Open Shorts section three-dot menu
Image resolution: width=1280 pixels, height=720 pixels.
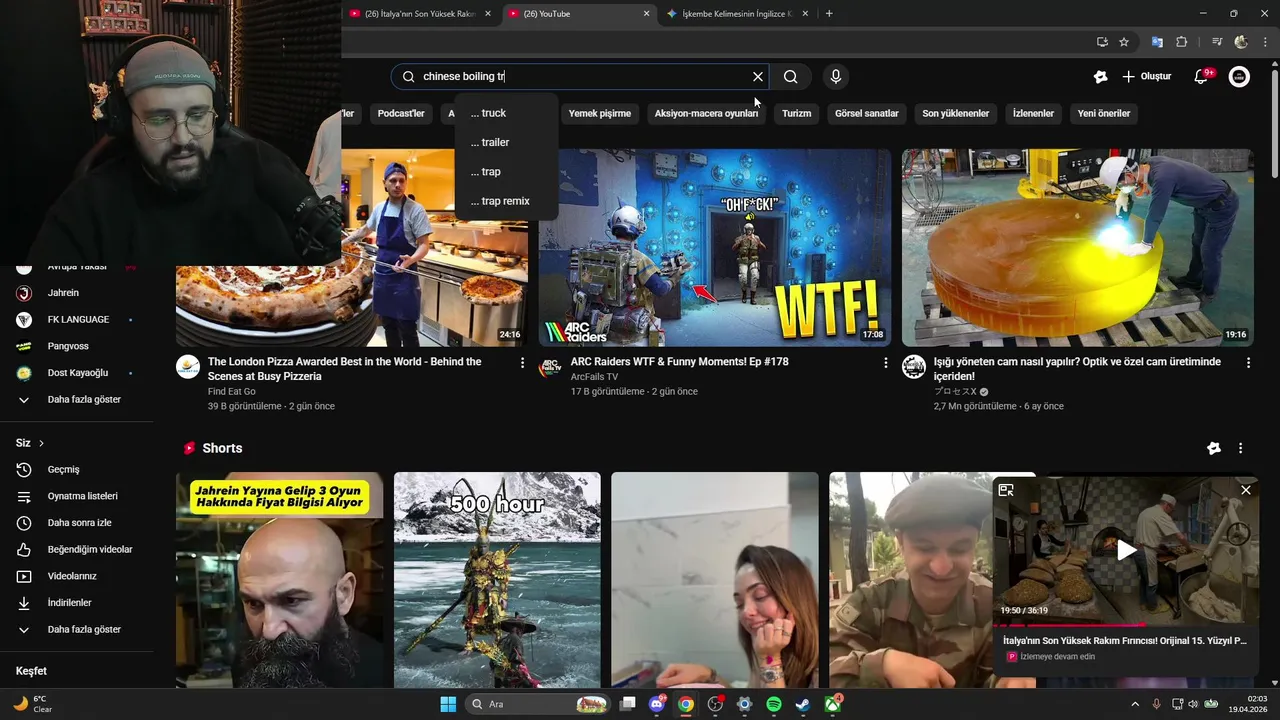point(1240,449)
